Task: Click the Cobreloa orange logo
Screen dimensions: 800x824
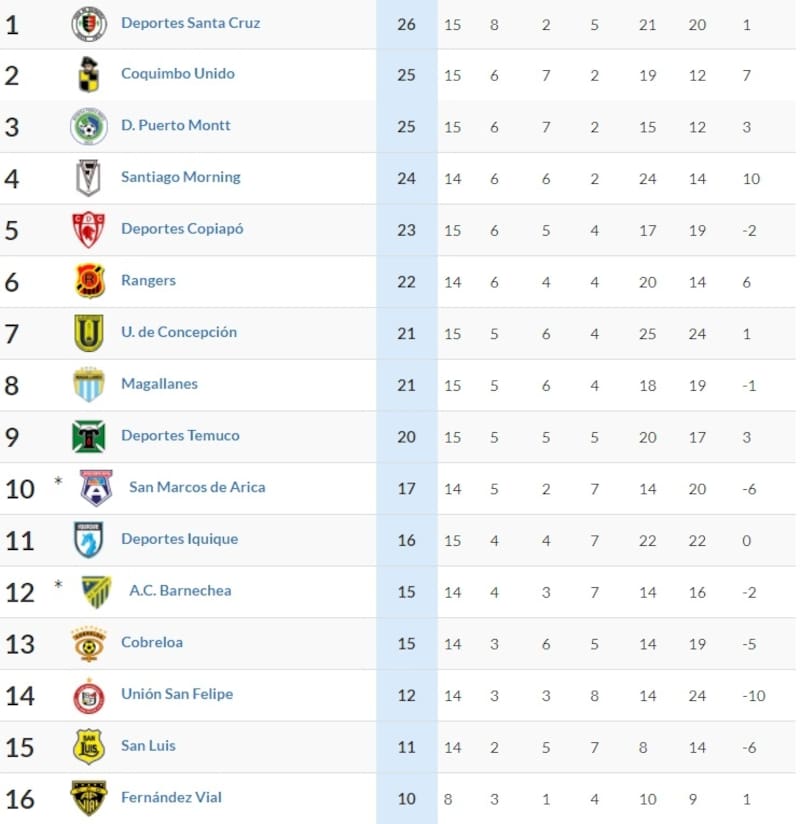Action: 89,643
